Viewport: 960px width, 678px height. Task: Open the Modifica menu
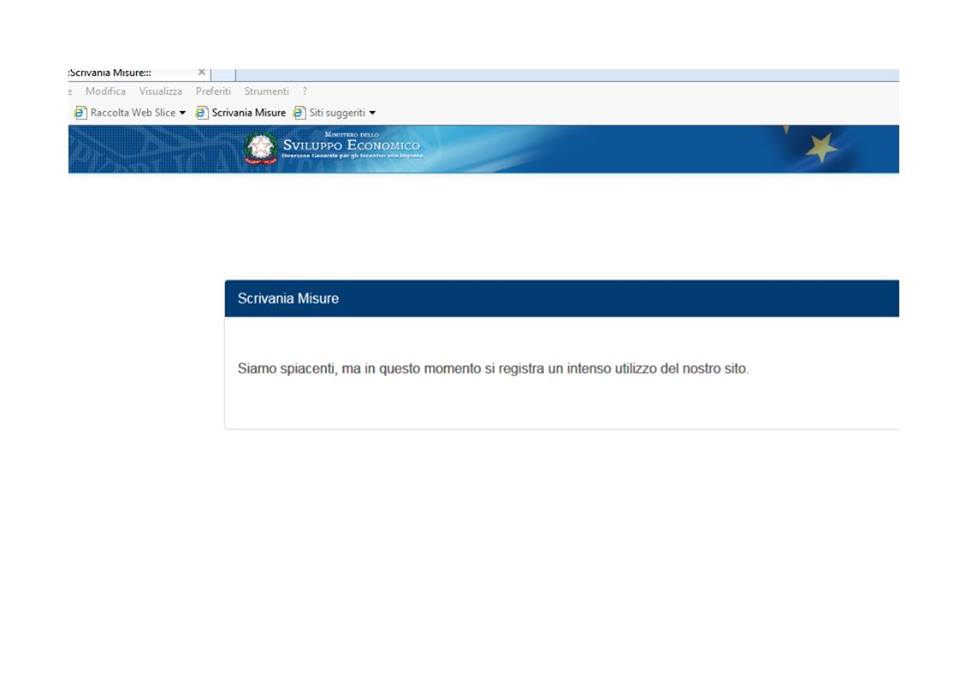(x=105, y=91)
